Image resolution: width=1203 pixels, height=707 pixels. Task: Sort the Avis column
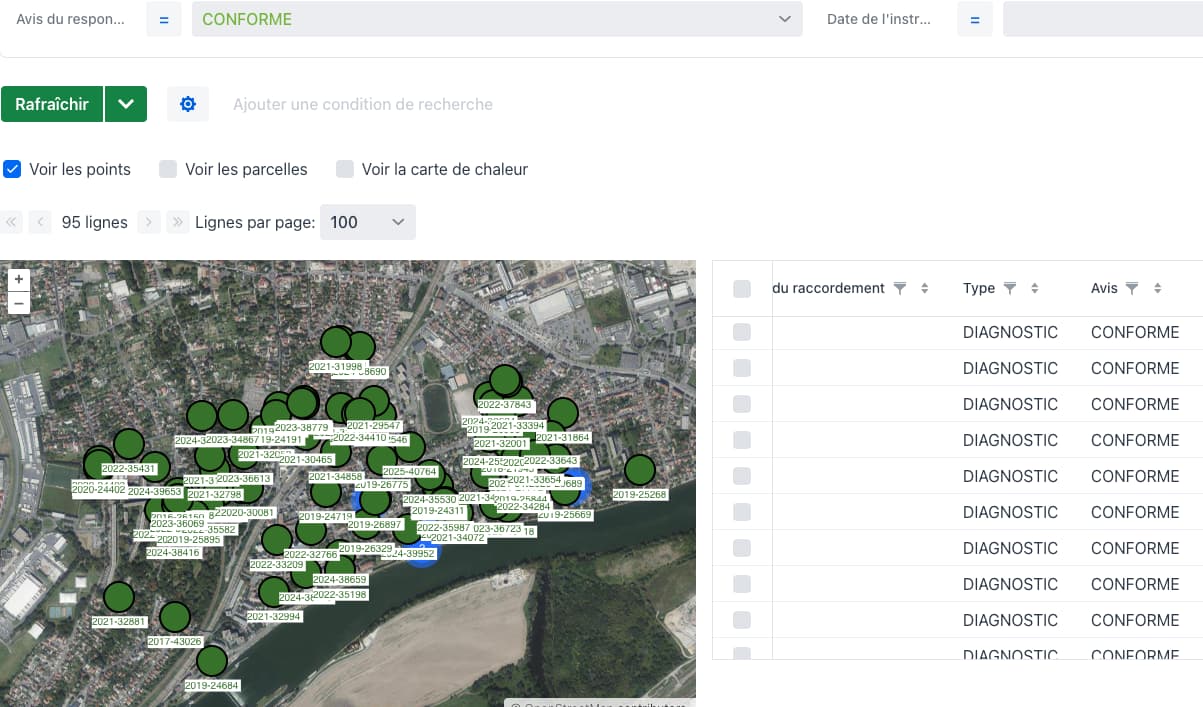1157,288
